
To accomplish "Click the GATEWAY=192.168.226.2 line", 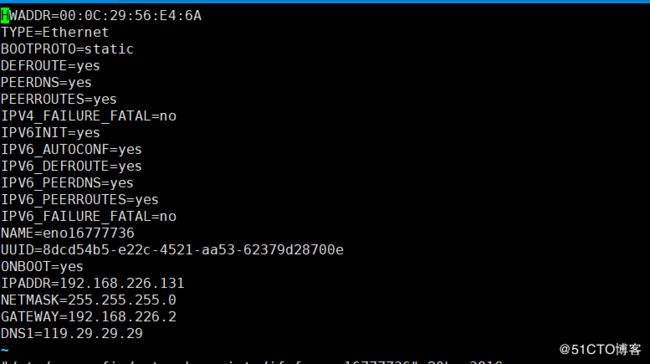I will click(89, 317).
